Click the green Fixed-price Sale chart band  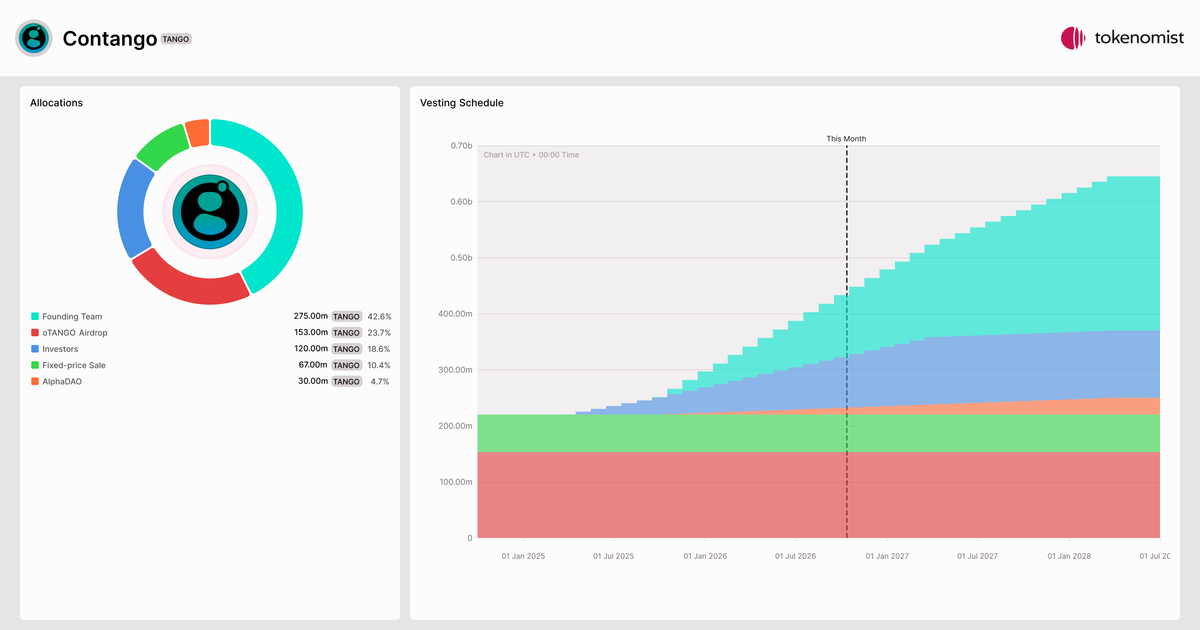tap(818, 433)
